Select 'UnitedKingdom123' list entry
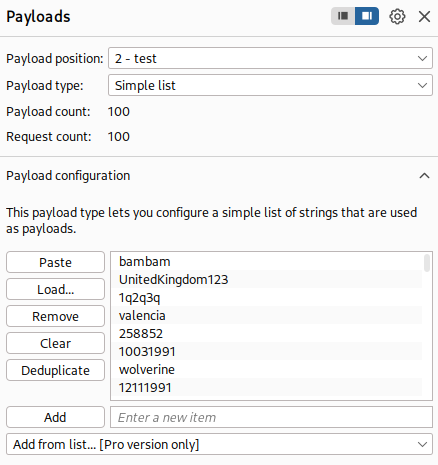The width and height of the screenshot is (438, 465). click(x=267, y=280)
